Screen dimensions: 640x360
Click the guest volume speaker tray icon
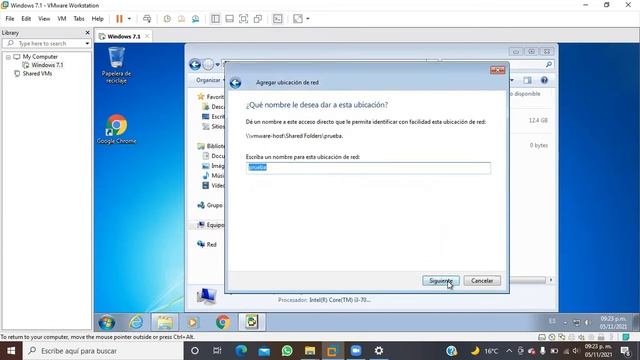(x=587, y=323)
